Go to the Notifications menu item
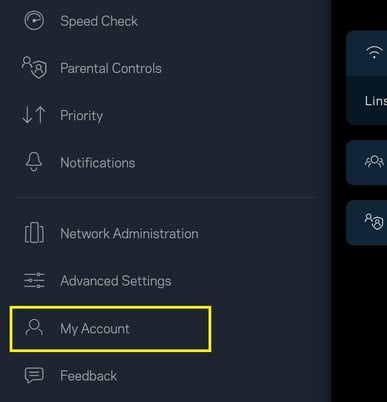This screenshot has width=387, height=402. pyautogui.click(x=98, y=163)
